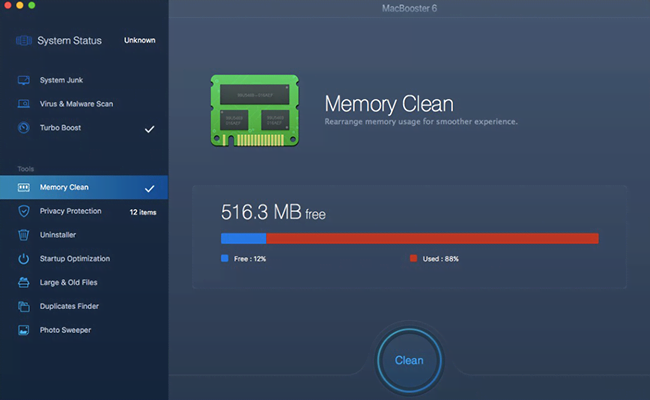Click the Duplicates Finder folder icon
Viewport: 650px width, 400px height.
tap(24, 306)
